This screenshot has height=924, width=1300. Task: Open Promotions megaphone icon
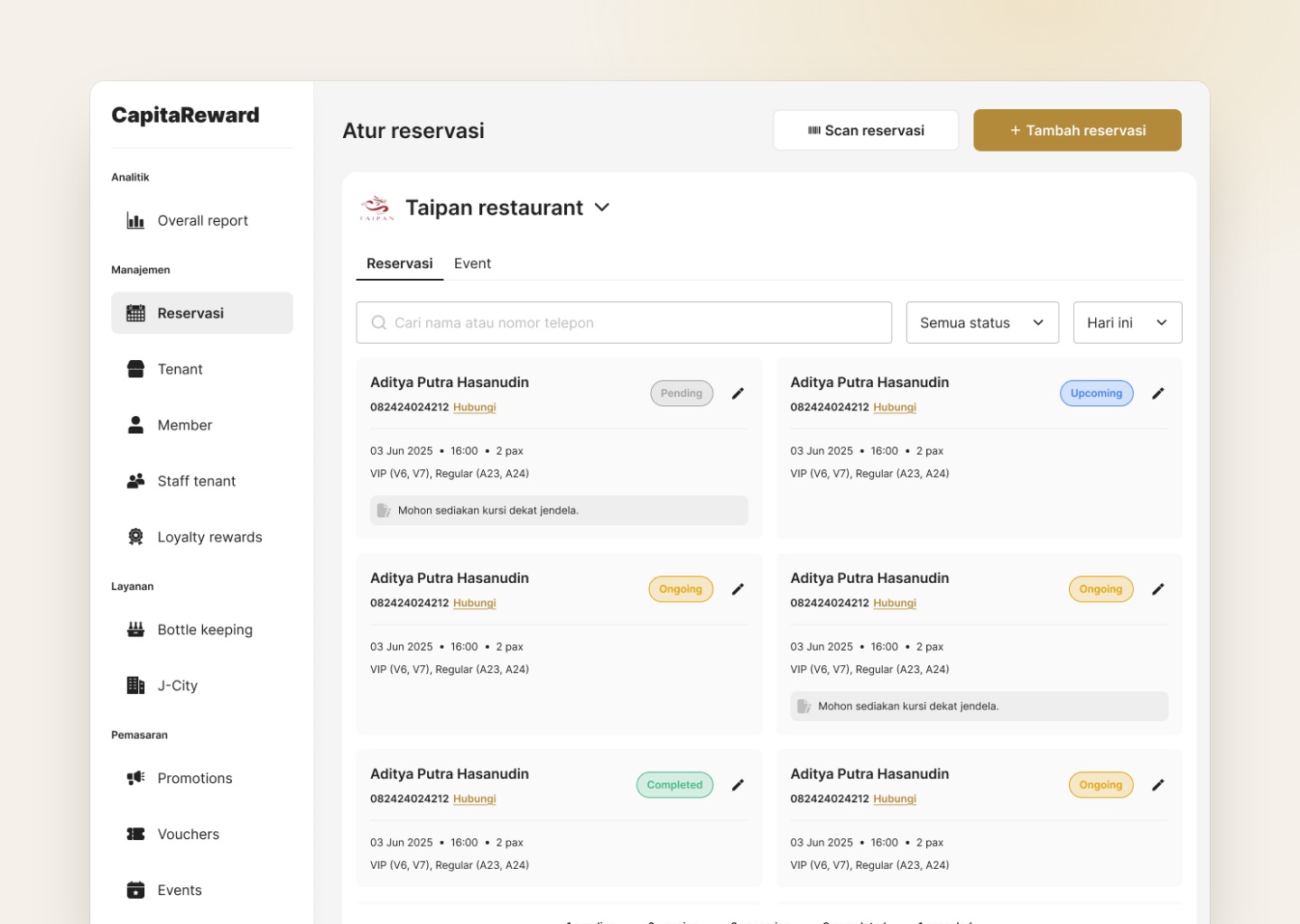pyautogui.click(x=135, y=778)
